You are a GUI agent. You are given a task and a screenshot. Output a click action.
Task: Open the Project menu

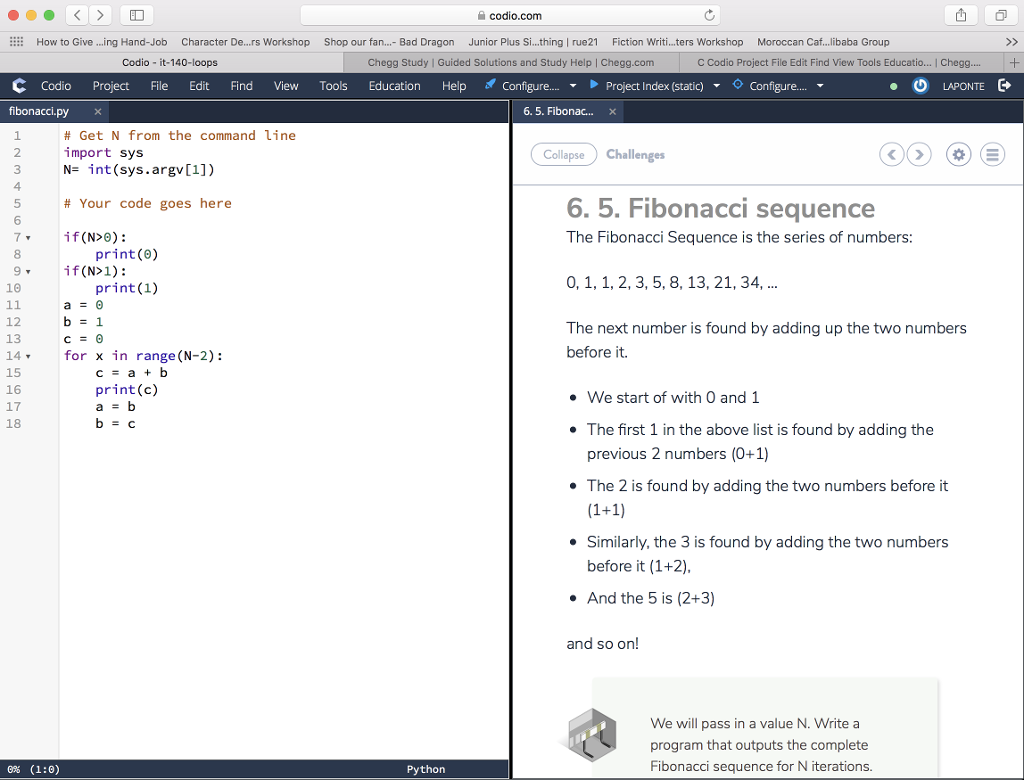coord(110,86)
